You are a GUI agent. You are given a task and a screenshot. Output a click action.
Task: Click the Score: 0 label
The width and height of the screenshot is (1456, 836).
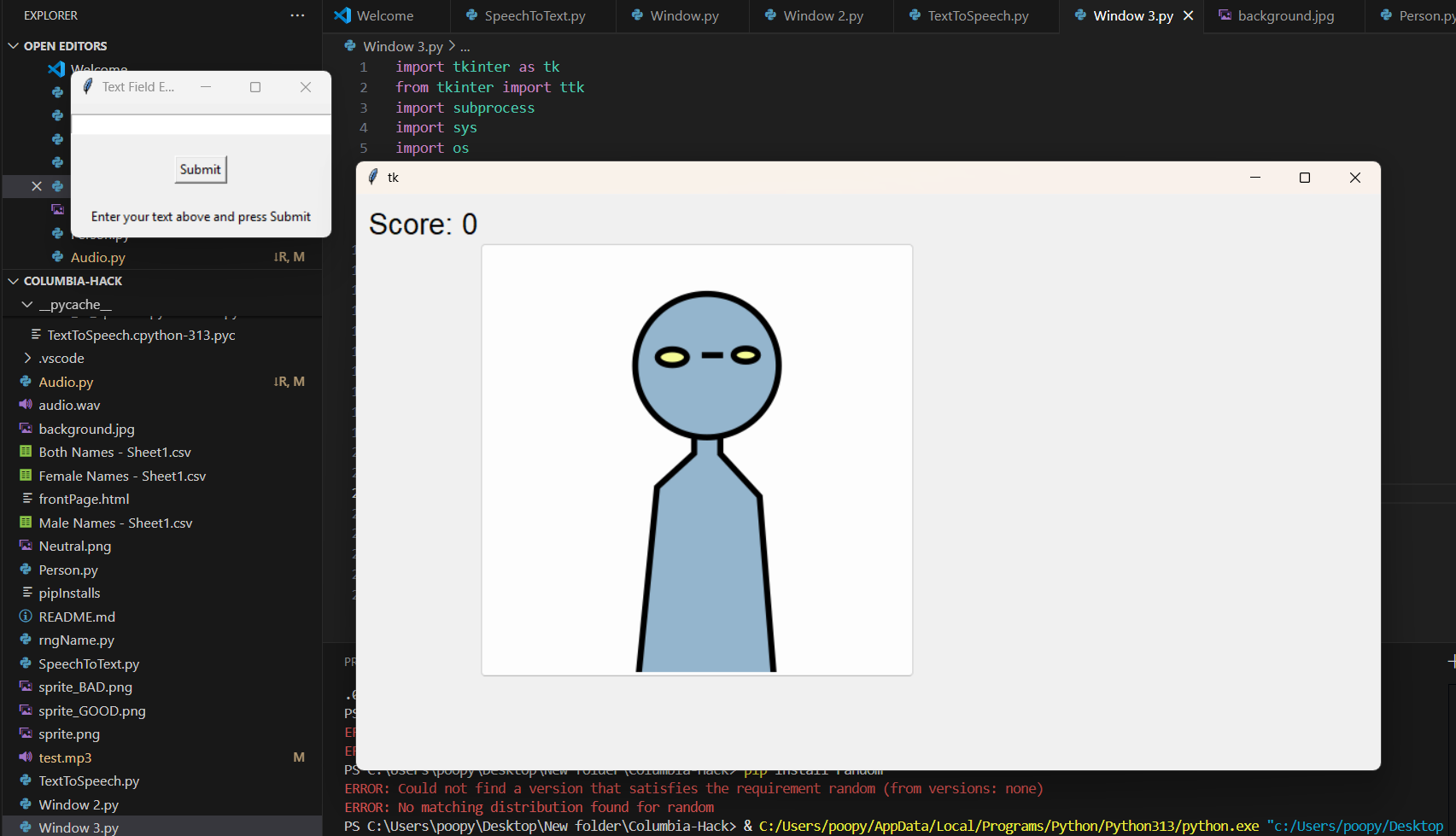coord(423,224)
